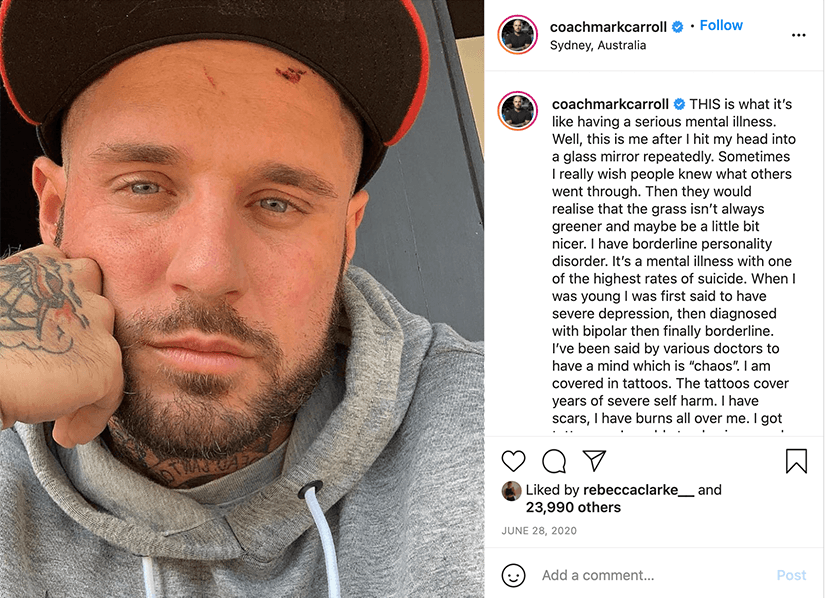View the 23,990 others likes list

coord(573,508)
